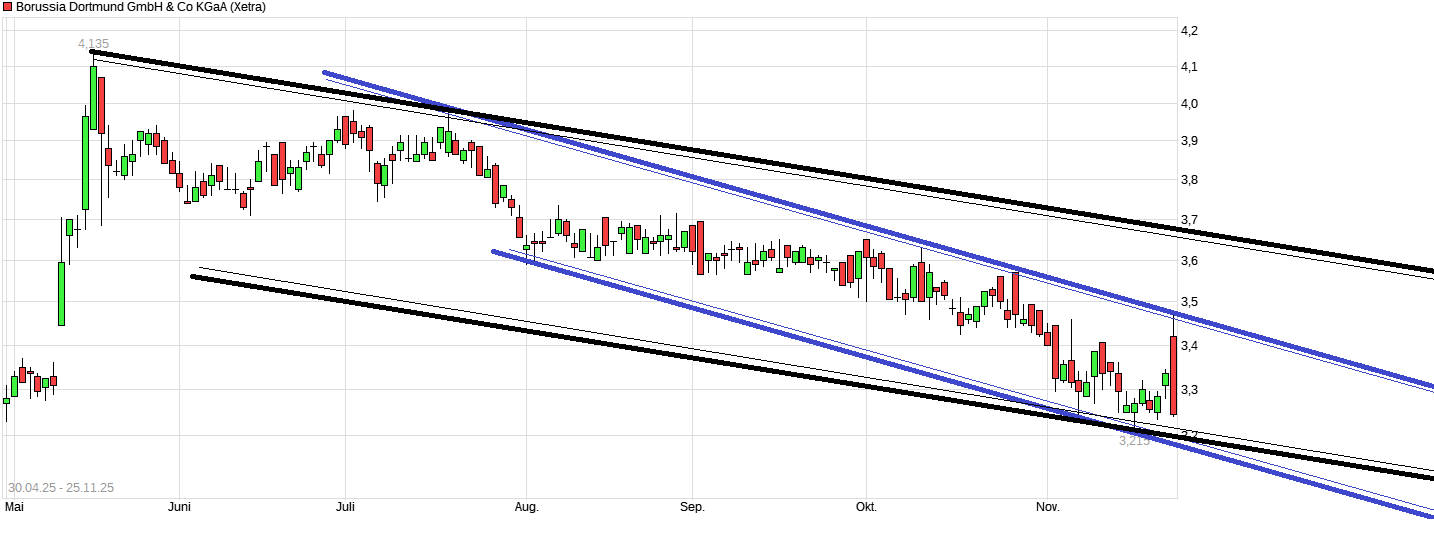Viewport: 1434px width, 535px height.
Task: Select the 3,215 low price annotation
Action: pos(1134,440)
